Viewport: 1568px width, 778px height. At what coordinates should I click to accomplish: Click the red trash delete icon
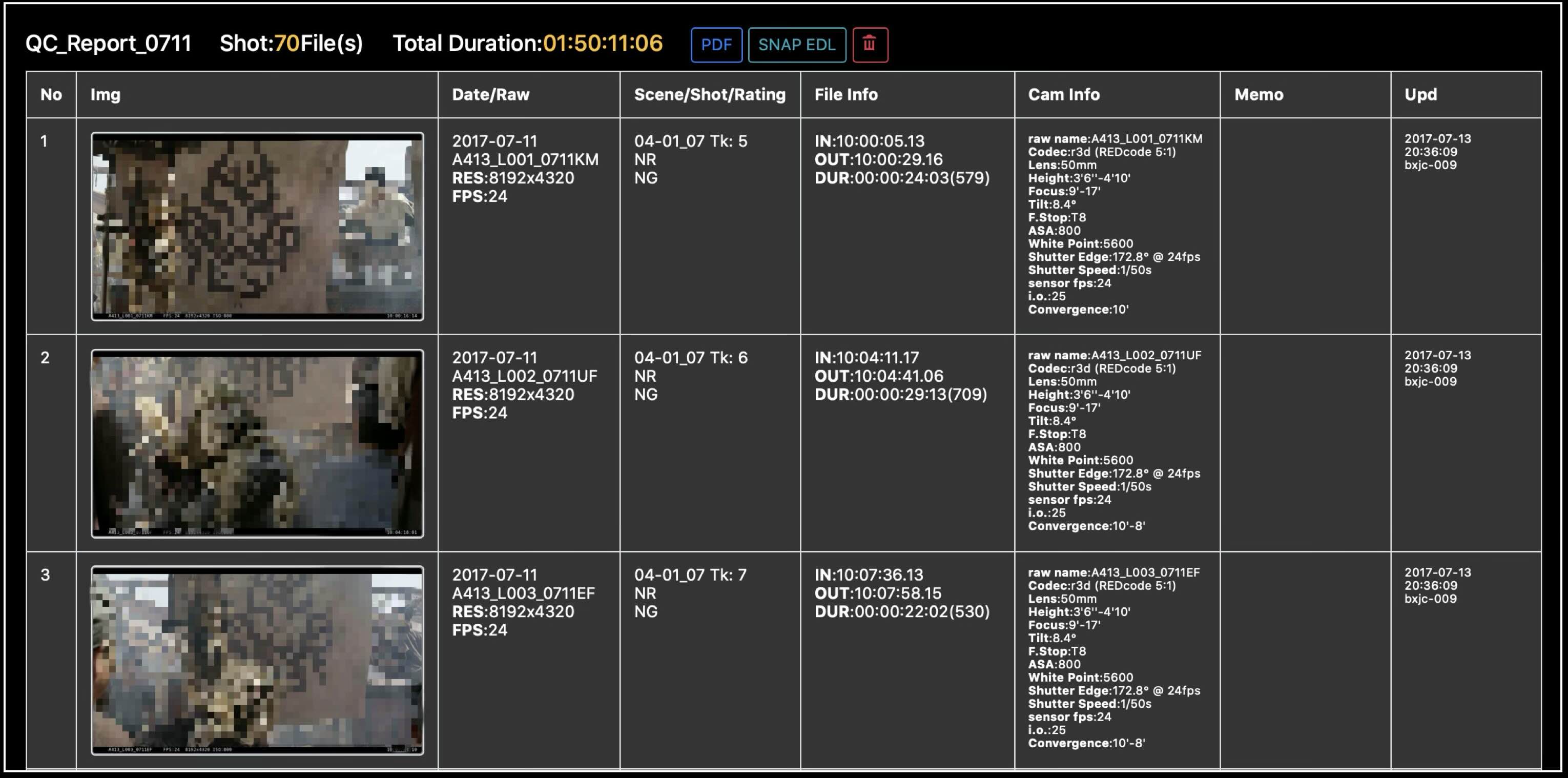[x=869, y=45]
